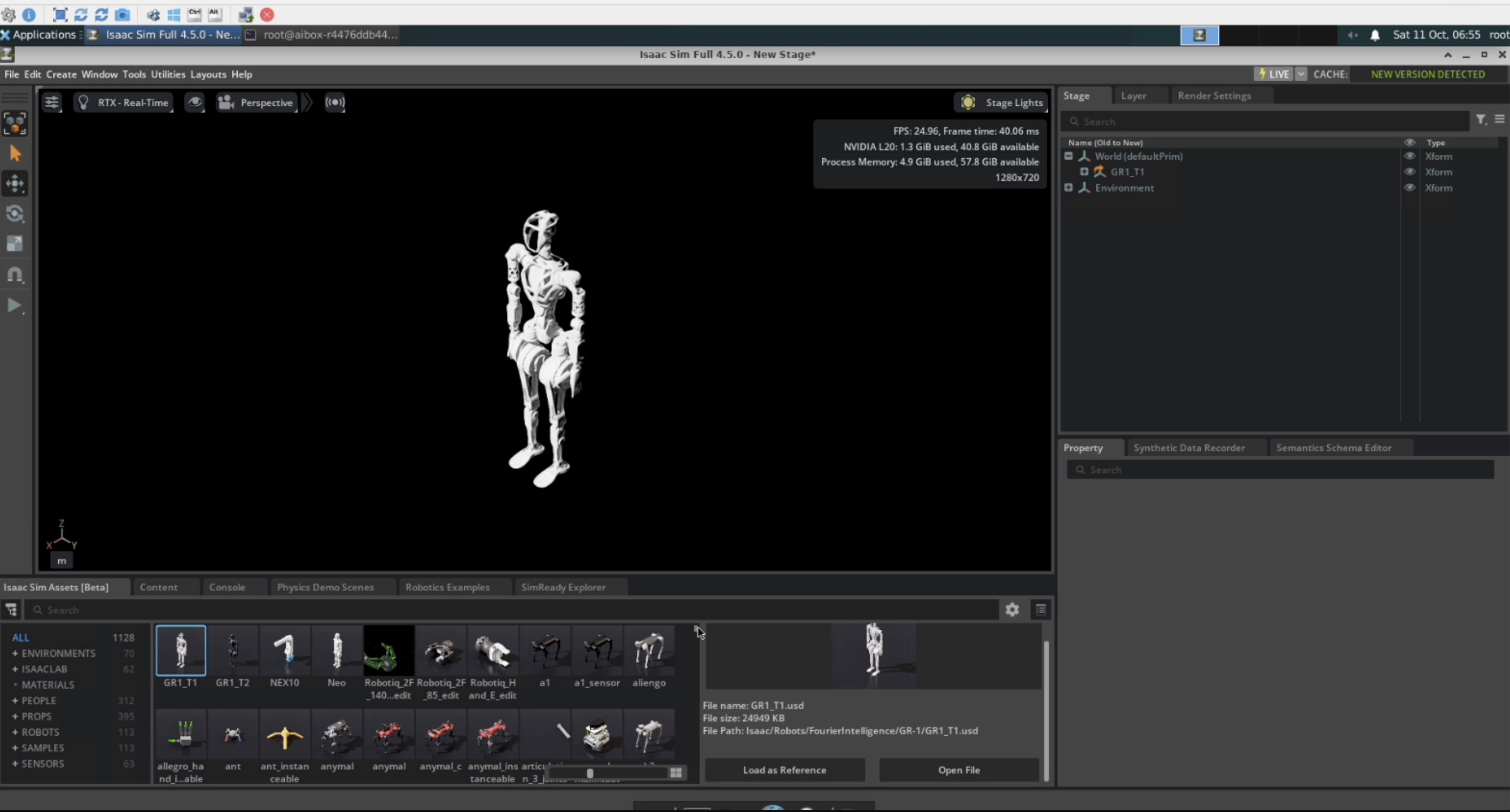The height and width of the screenshot is (812, 1510).
Task: Open asset browser settings gear icon
Action: [x=1012, y=610]
